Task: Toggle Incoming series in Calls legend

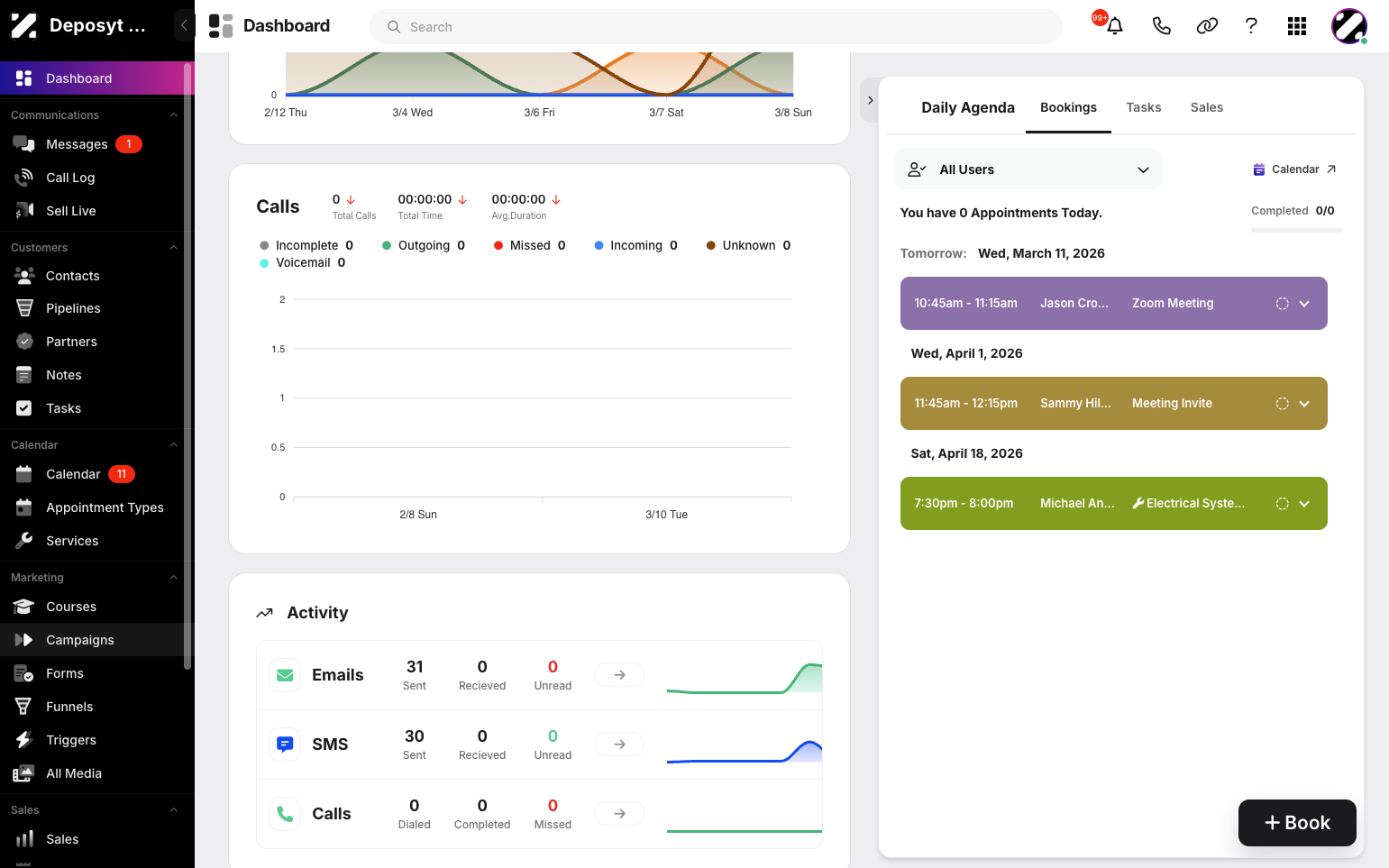Action: pos(635,245)
